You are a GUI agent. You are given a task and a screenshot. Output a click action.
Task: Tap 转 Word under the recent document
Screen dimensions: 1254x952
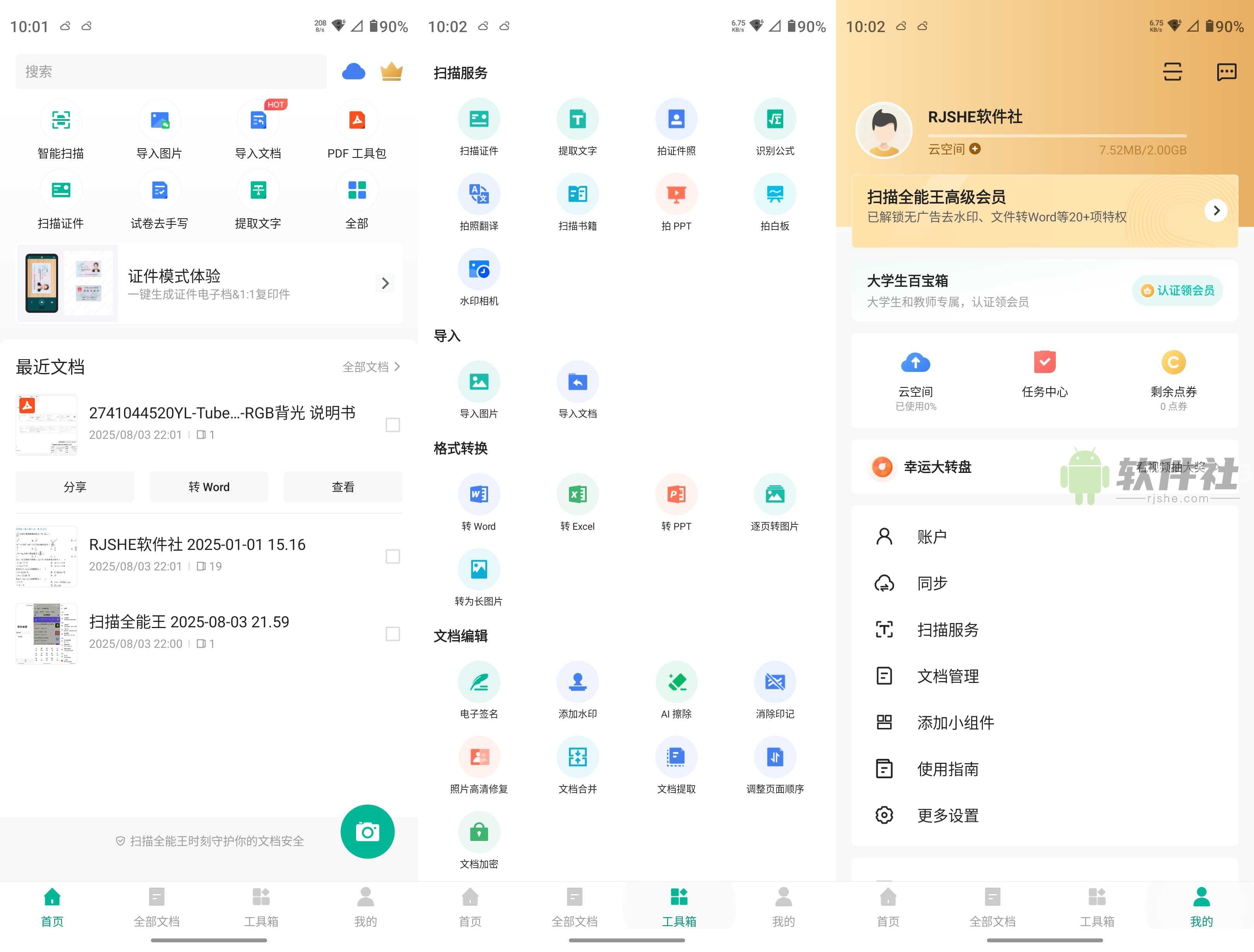pos(208,486)
